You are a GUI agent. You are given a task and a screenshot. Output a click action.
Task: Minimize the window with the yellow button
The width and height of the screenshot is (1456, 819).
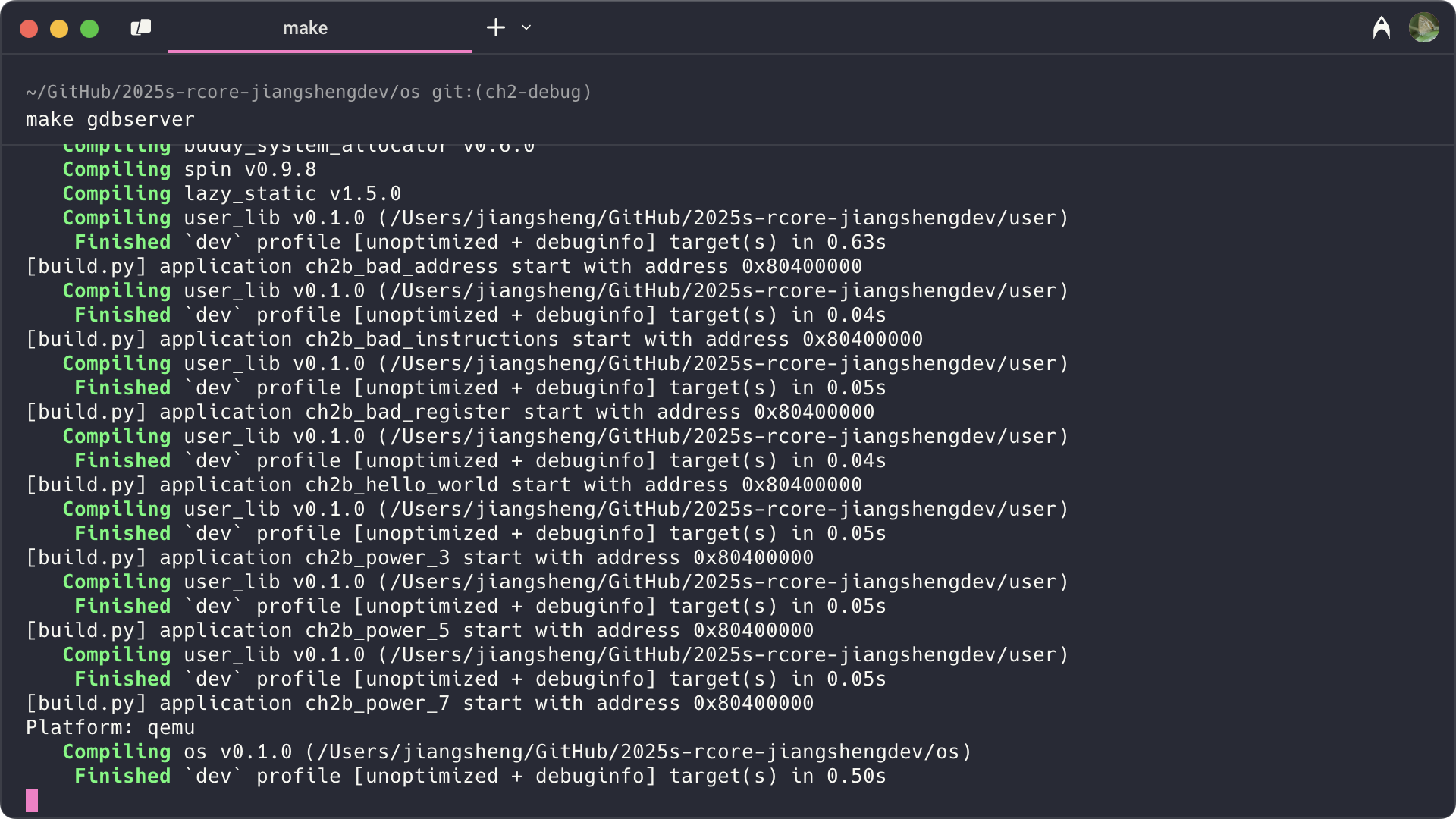point(59,29)
